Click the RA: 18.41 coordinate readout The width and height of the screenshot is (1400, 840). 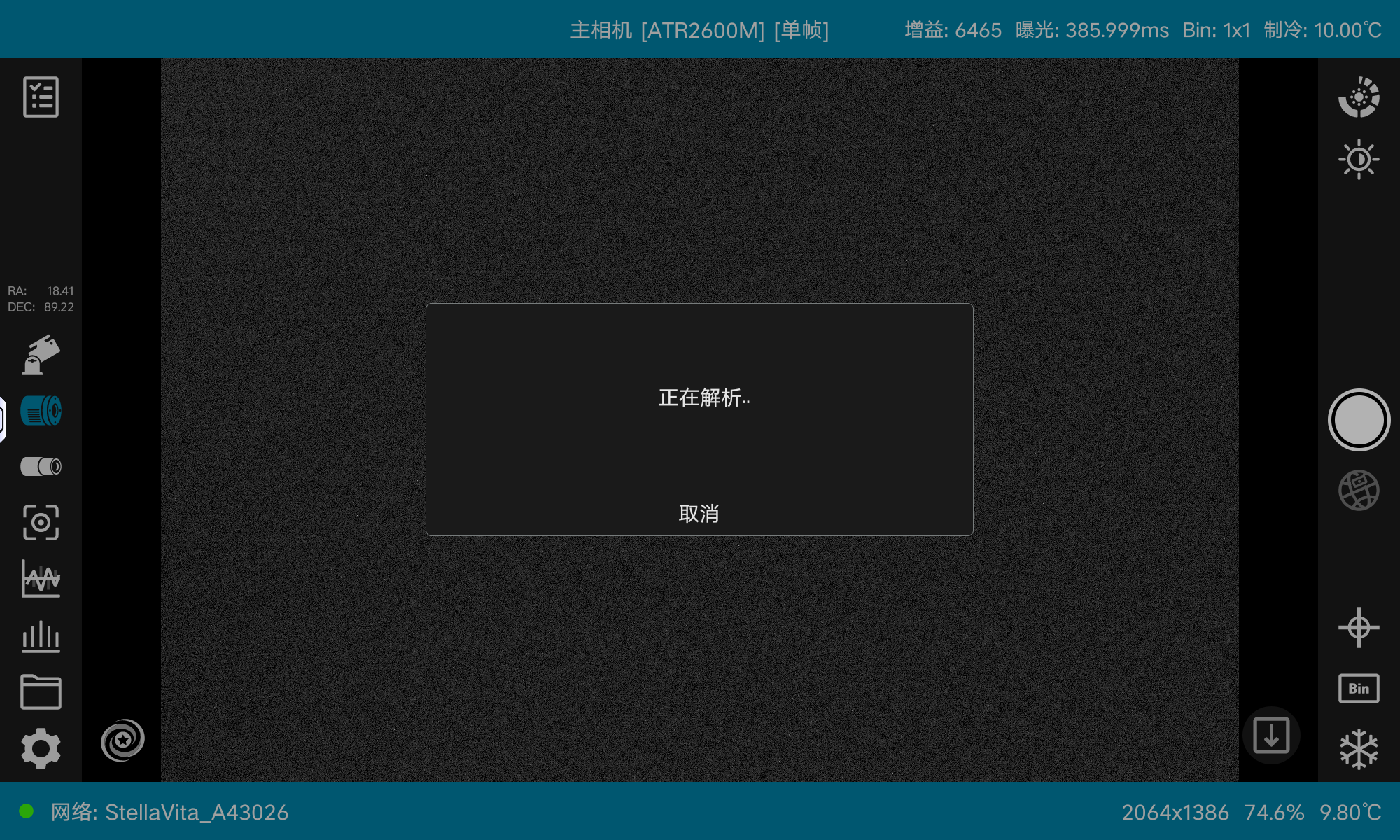click(x=41, y=290)
